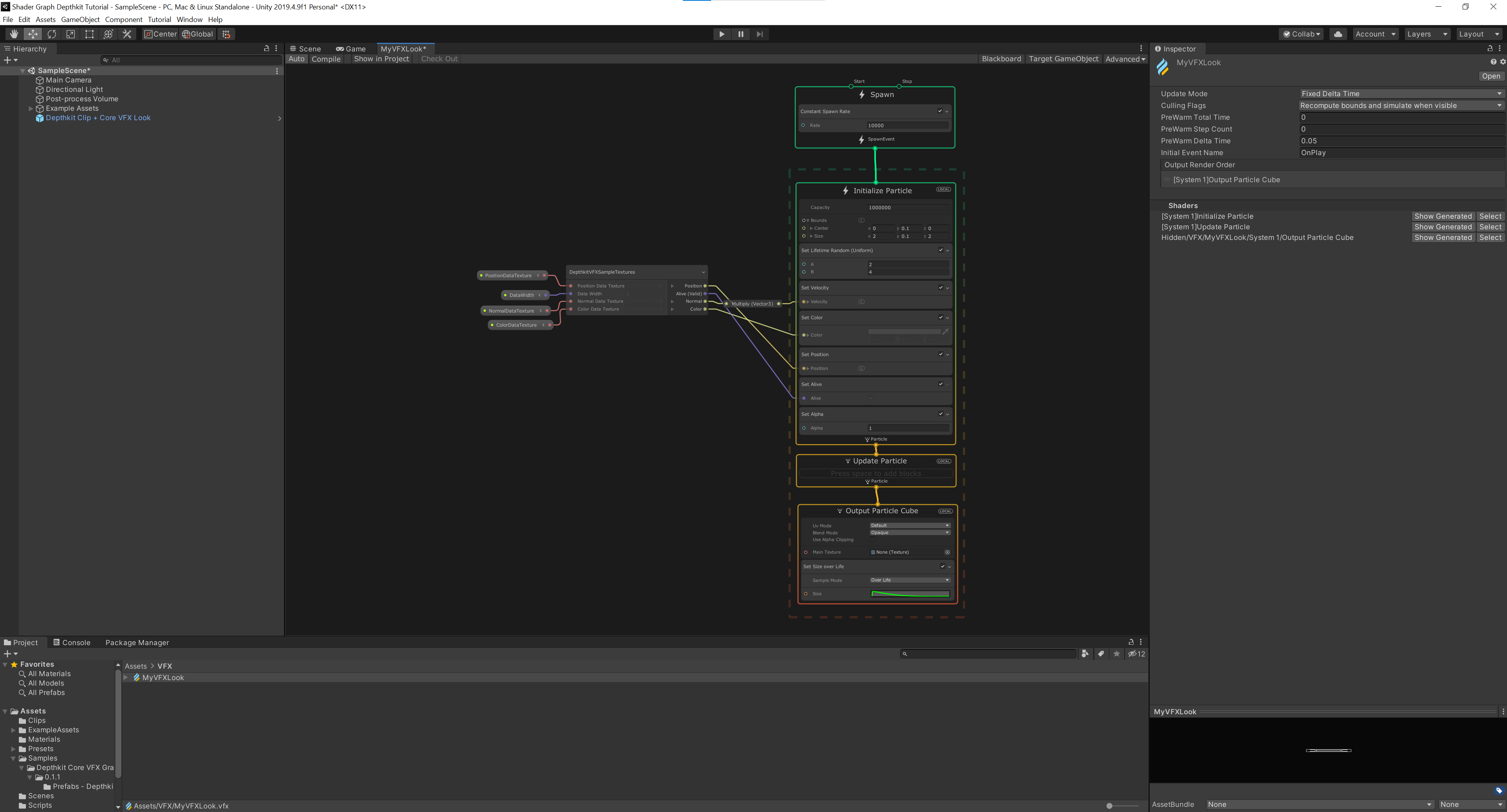
Task: Open the Update Mode dropdown in the Inspector
Action: [1401, 93]
